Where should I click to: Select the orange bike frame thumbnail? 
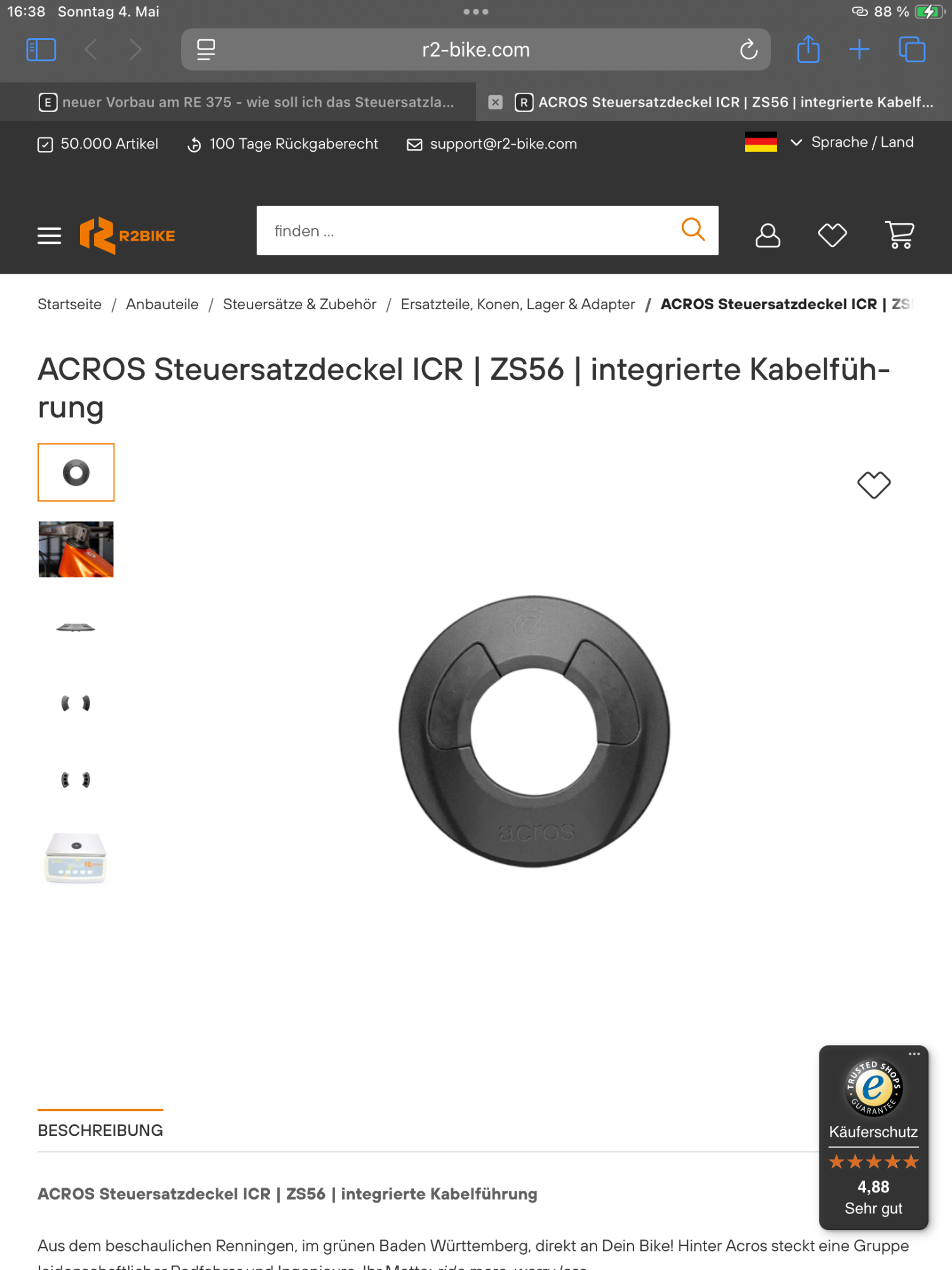pos(76,549)
